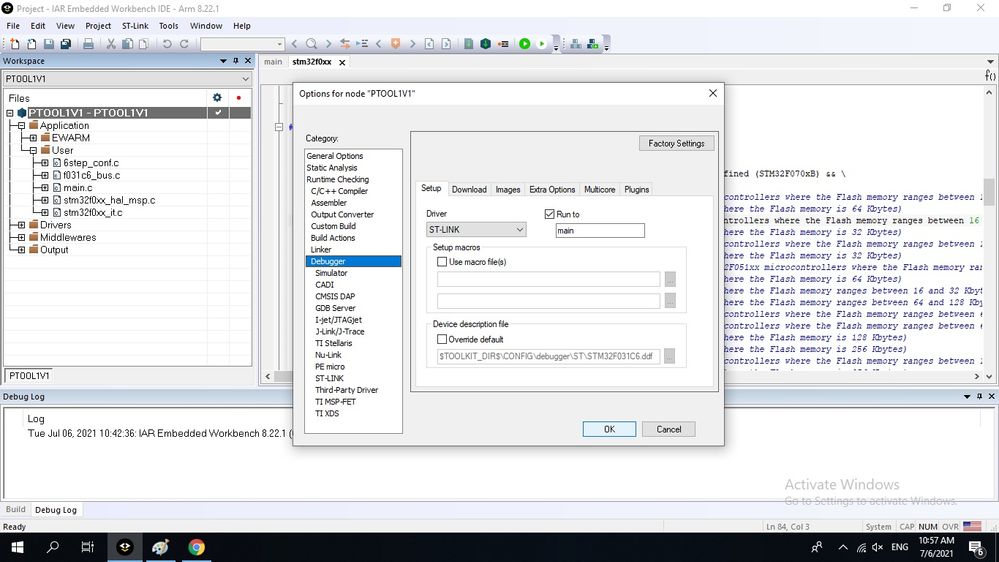Click browse button for first macro file
The image size is (999, 562).
click(670, 279)
